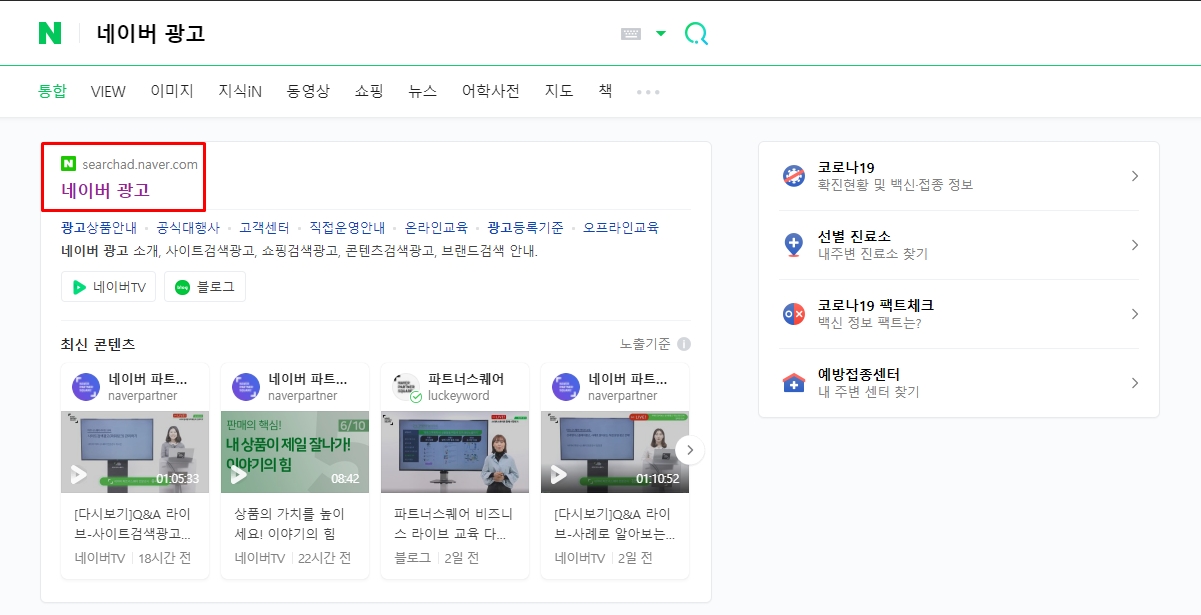Play the video with duration 01:05:33
This screenshot has height=615, width=1201.
pos(78,475)
